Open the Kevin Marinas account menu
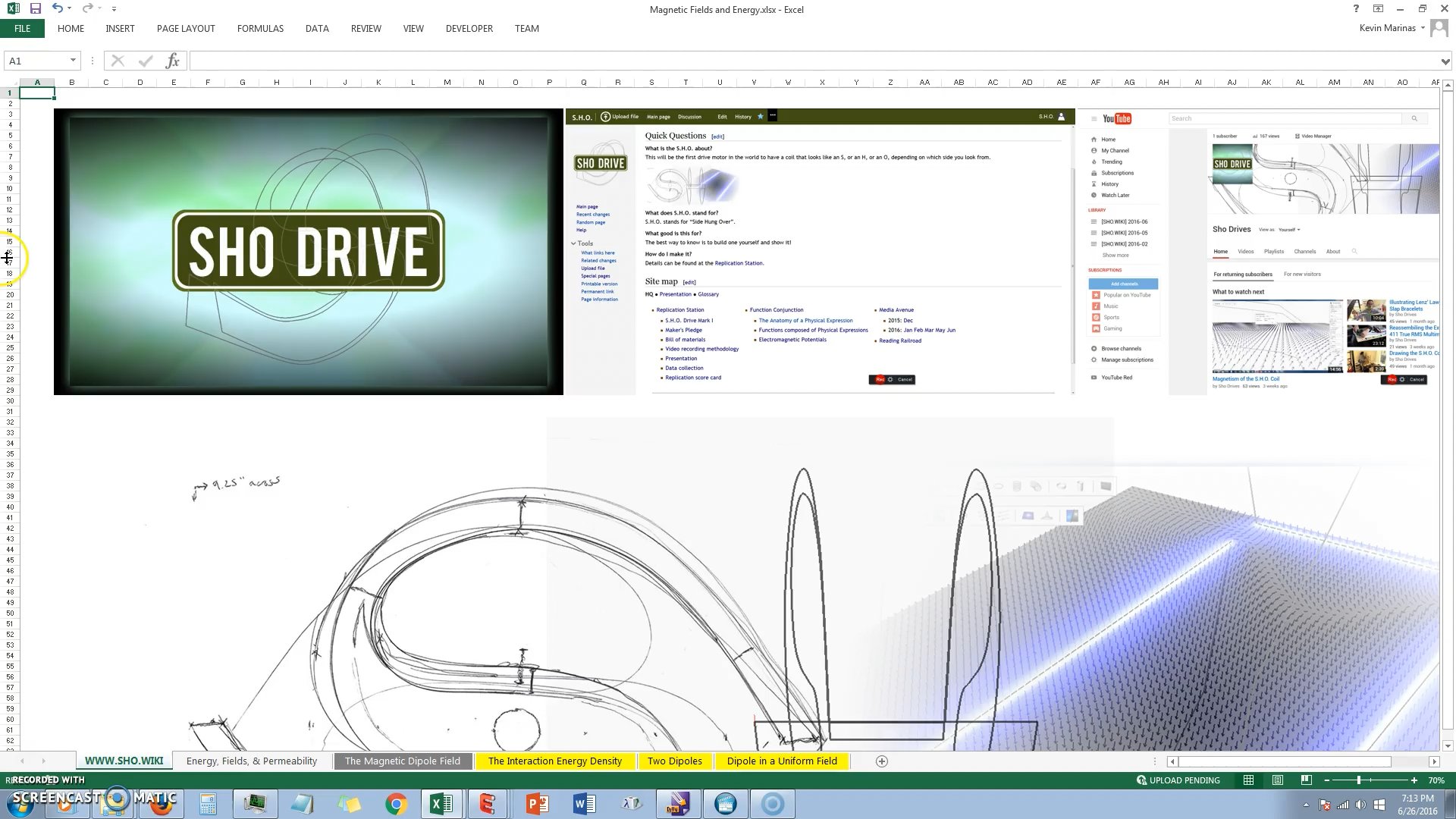1456x819 pixels. point(1392,28)
